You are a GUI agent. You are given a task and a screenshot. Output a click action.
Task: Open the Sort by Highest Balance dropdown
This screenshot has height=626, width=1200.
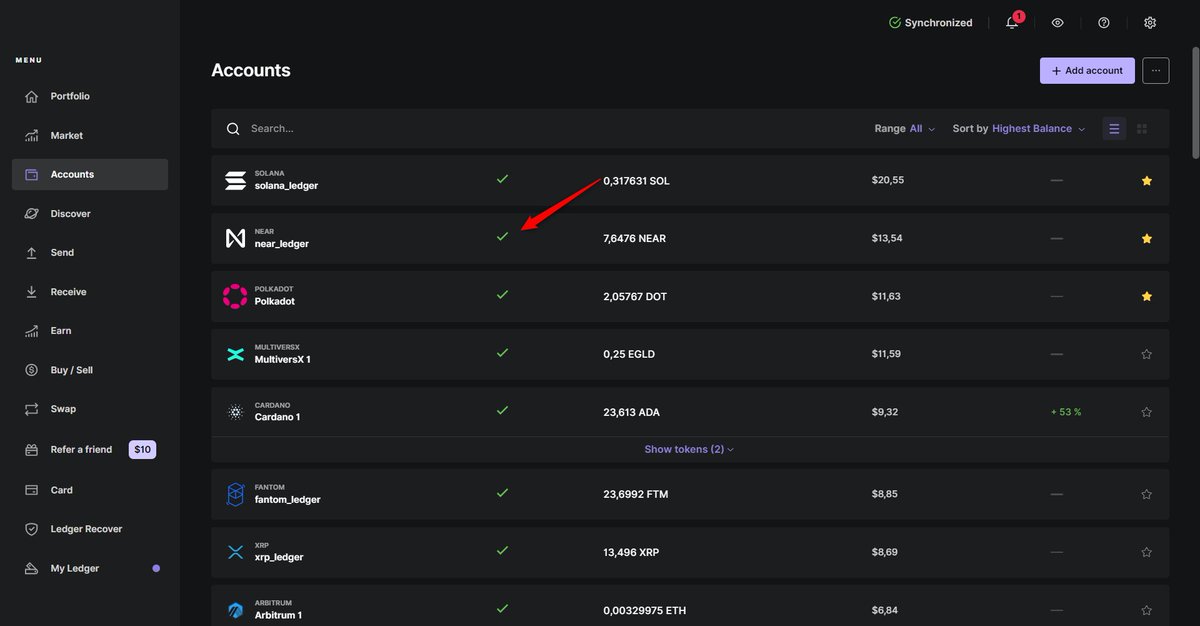tap(1019, 129)
